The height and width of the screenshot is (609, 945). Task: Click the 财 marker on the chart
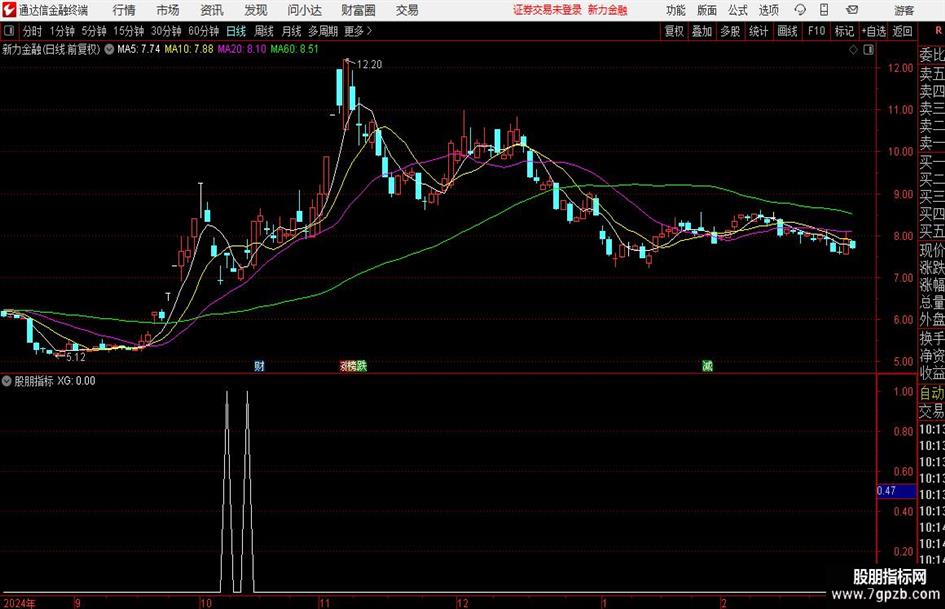coord(259,365)
